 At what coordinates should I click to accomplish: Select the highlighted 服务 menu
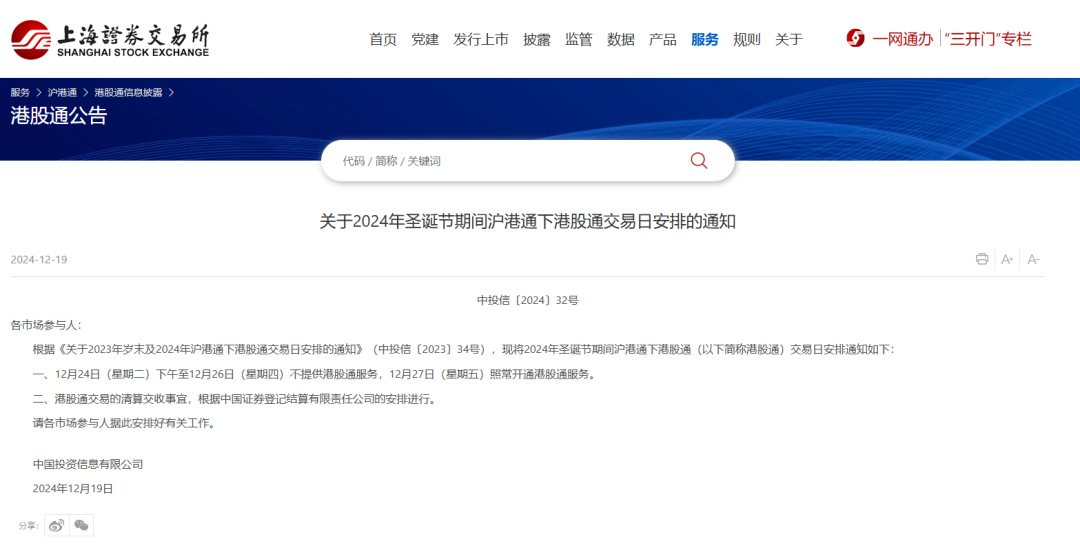pyautogui.click(x=705, y=39)
